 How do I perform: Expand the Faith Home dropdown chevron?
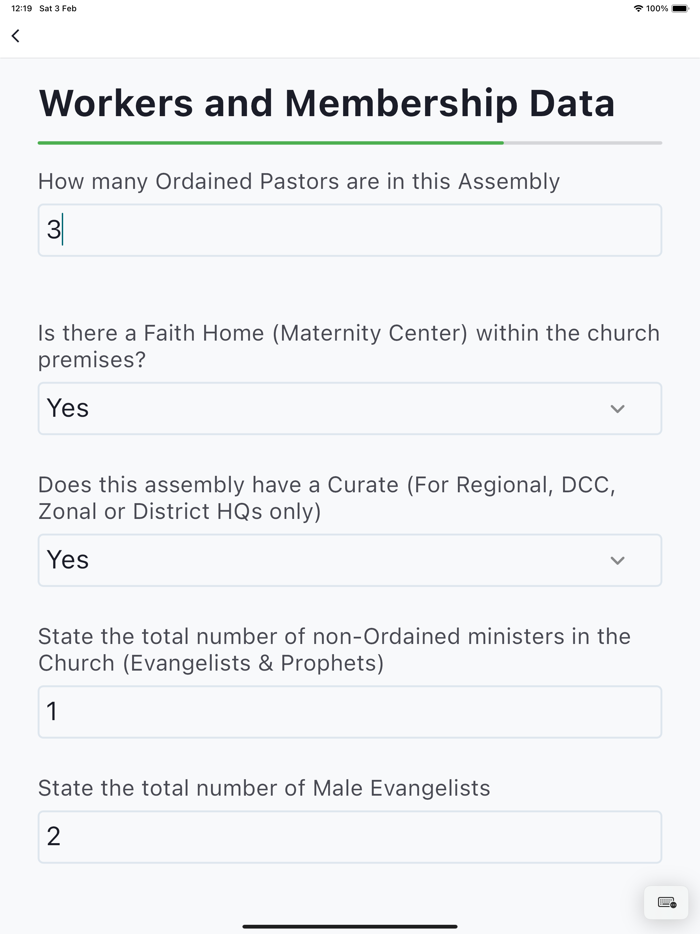[x=617, y=409]
